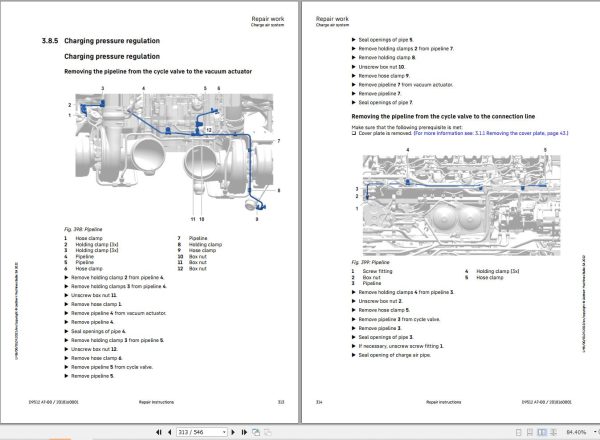Click step 'Remove holding clamp 8'

coord(387,58)
